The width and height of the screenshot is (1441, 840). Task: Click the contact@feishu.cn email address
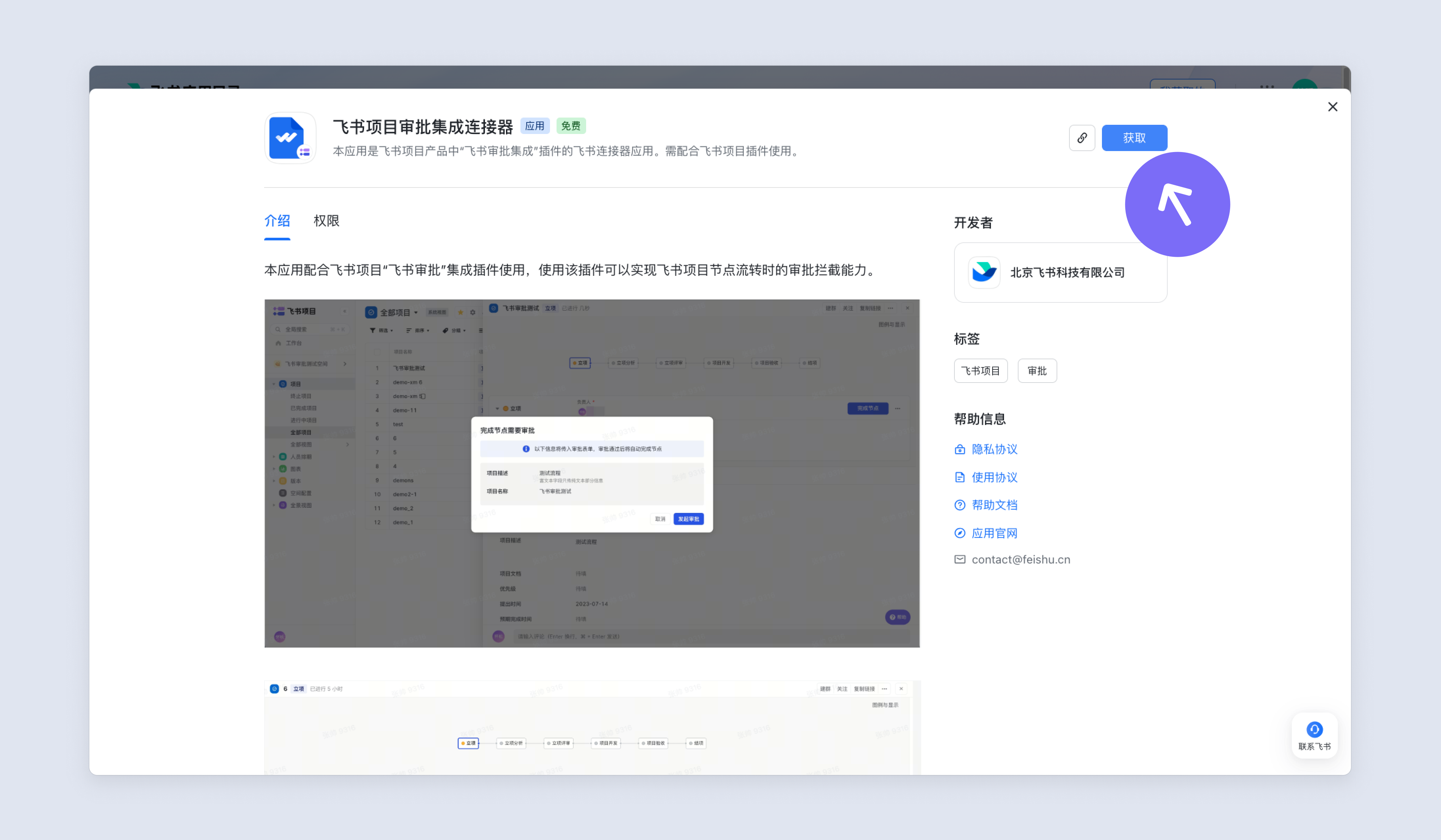pyautogui.click(x=1021, y=560)
